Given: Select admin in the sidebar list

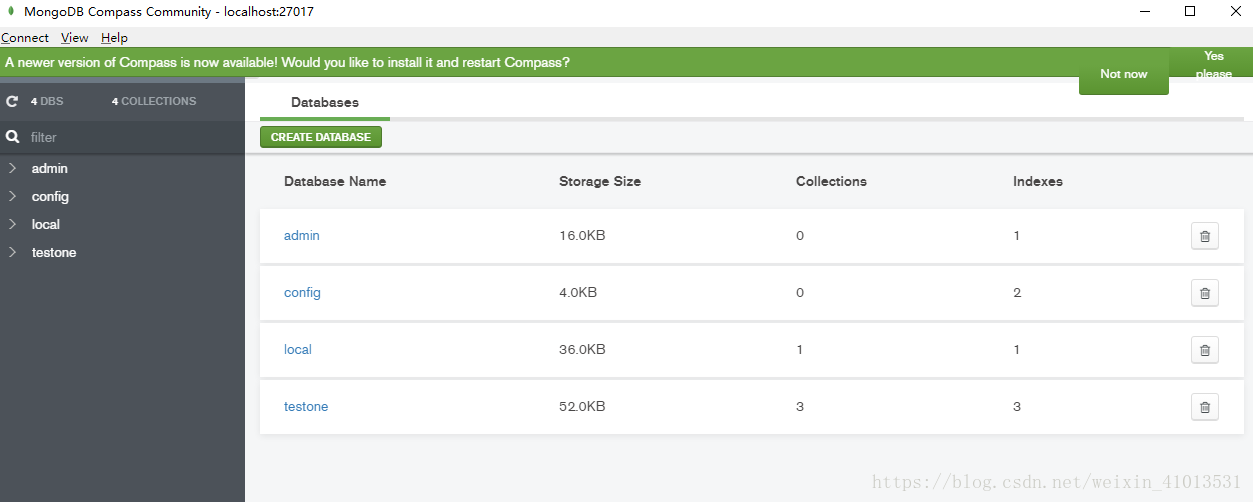Looking at the screenshot, I should [x=50, y=169].
